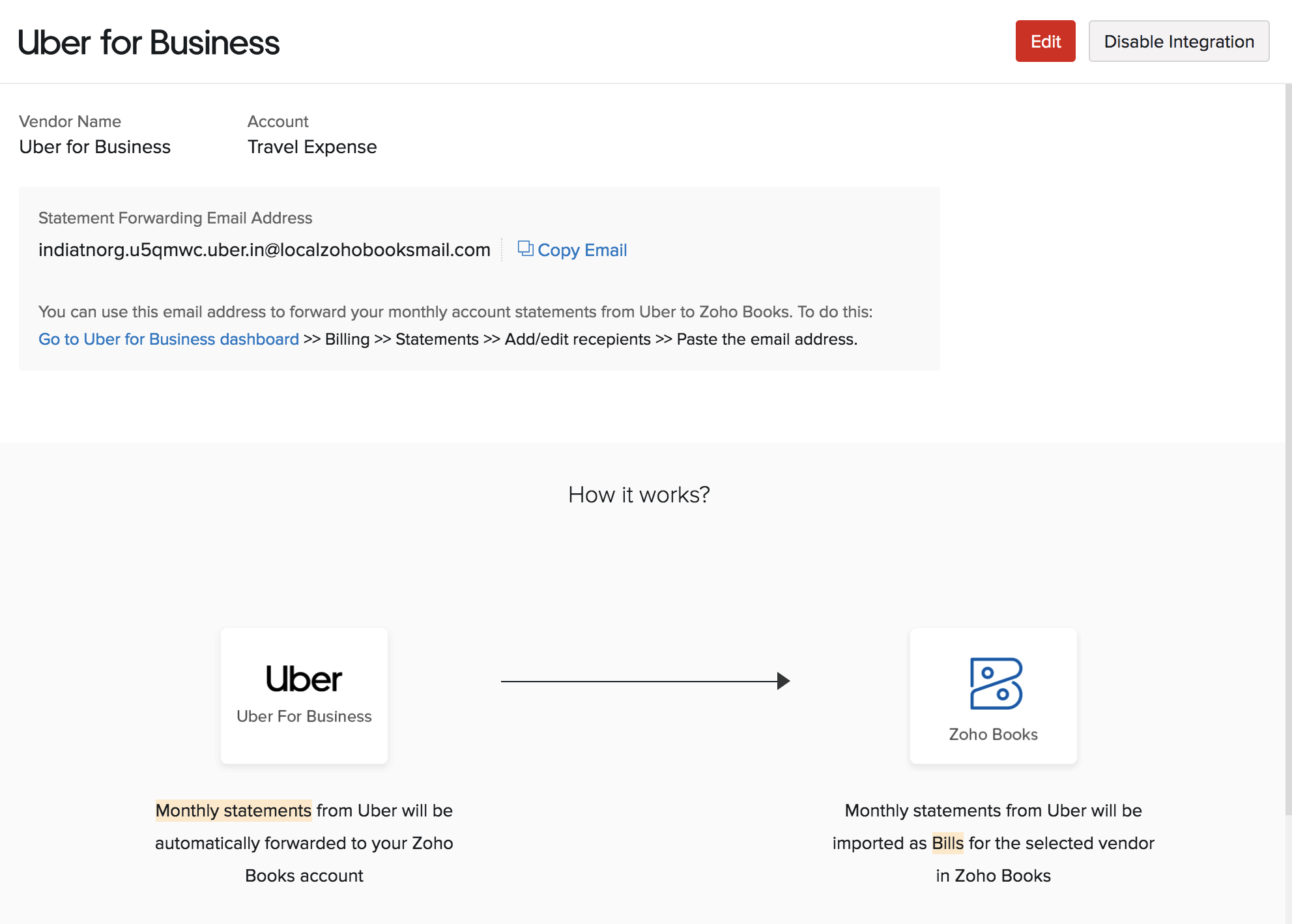1292x924 pixels.
Task: Click the Uber for Business vendor name value
Action: pos(95,147)
